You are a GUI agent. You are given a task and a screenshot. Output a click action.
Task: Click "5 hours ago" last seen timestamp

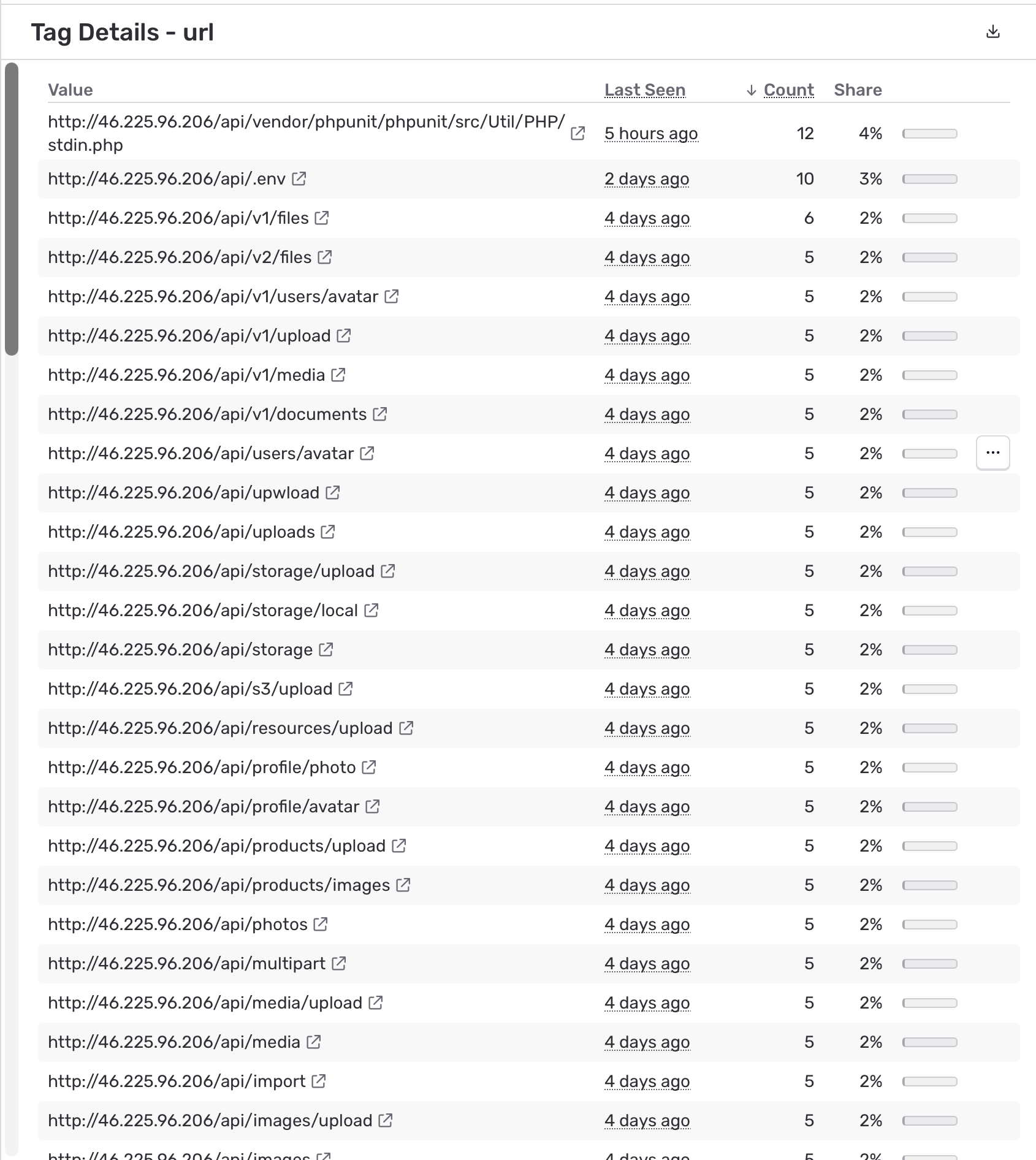pos(651,134)
